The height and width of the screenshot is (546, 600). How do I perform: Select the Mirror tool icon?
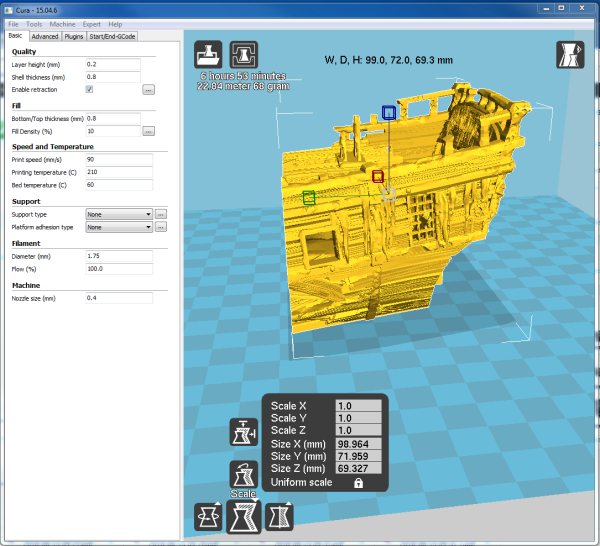(279, 517)
